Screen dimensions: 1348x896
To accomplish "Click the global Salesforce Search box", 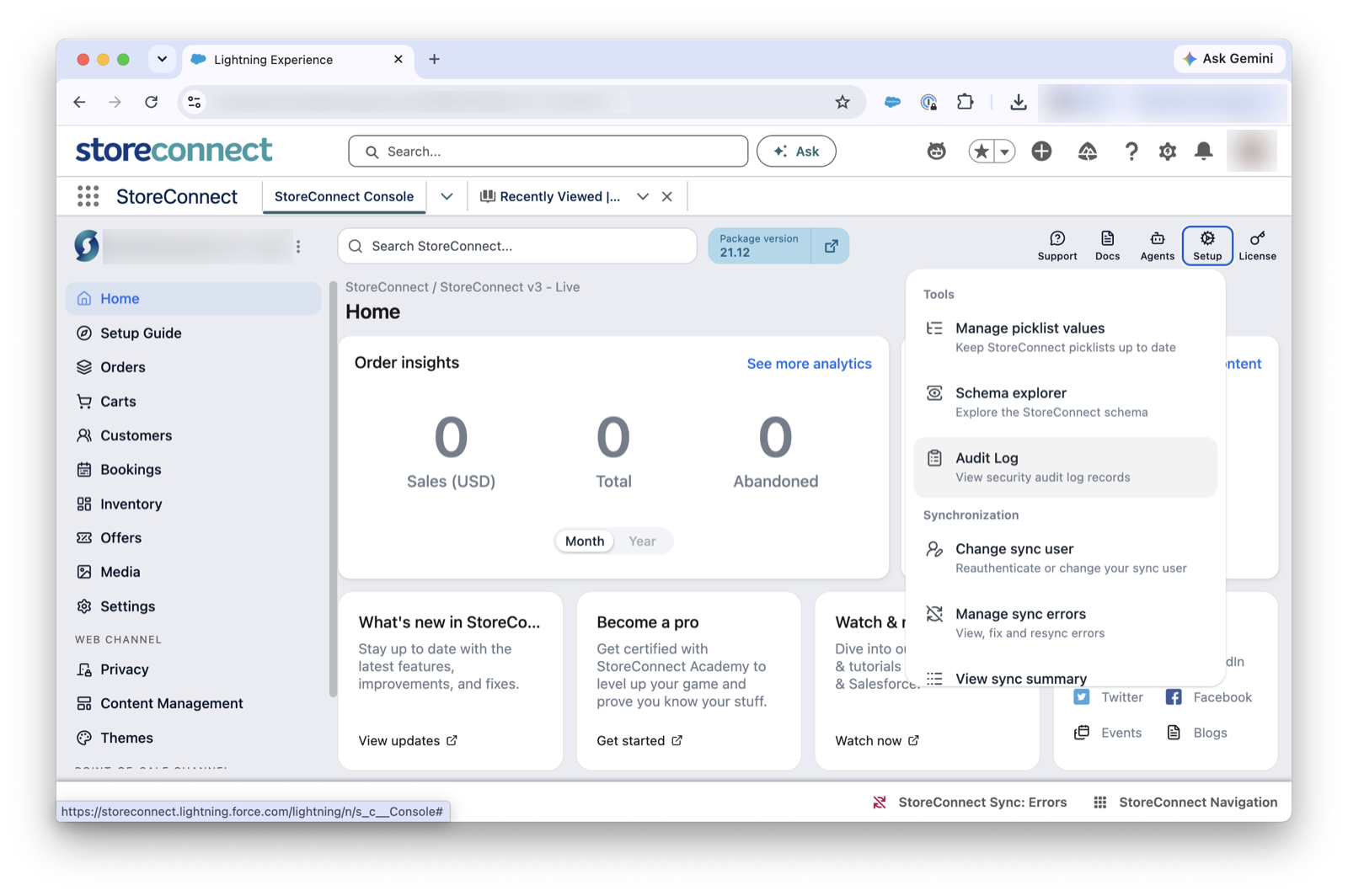I will 548,152.
